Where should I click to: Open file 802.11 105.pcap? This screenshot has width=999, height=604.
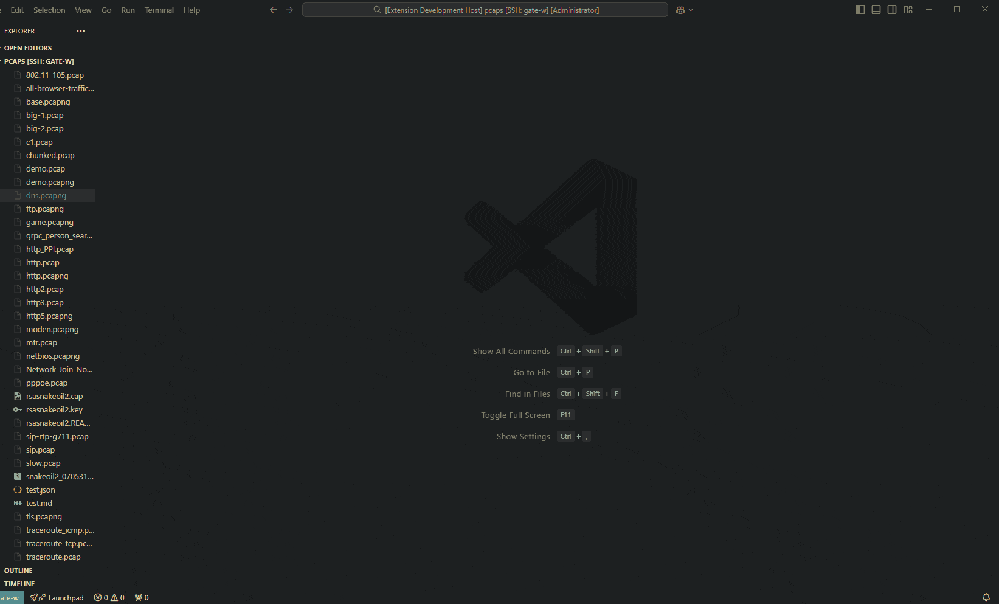pyautogui.click(x=55, y=75)
